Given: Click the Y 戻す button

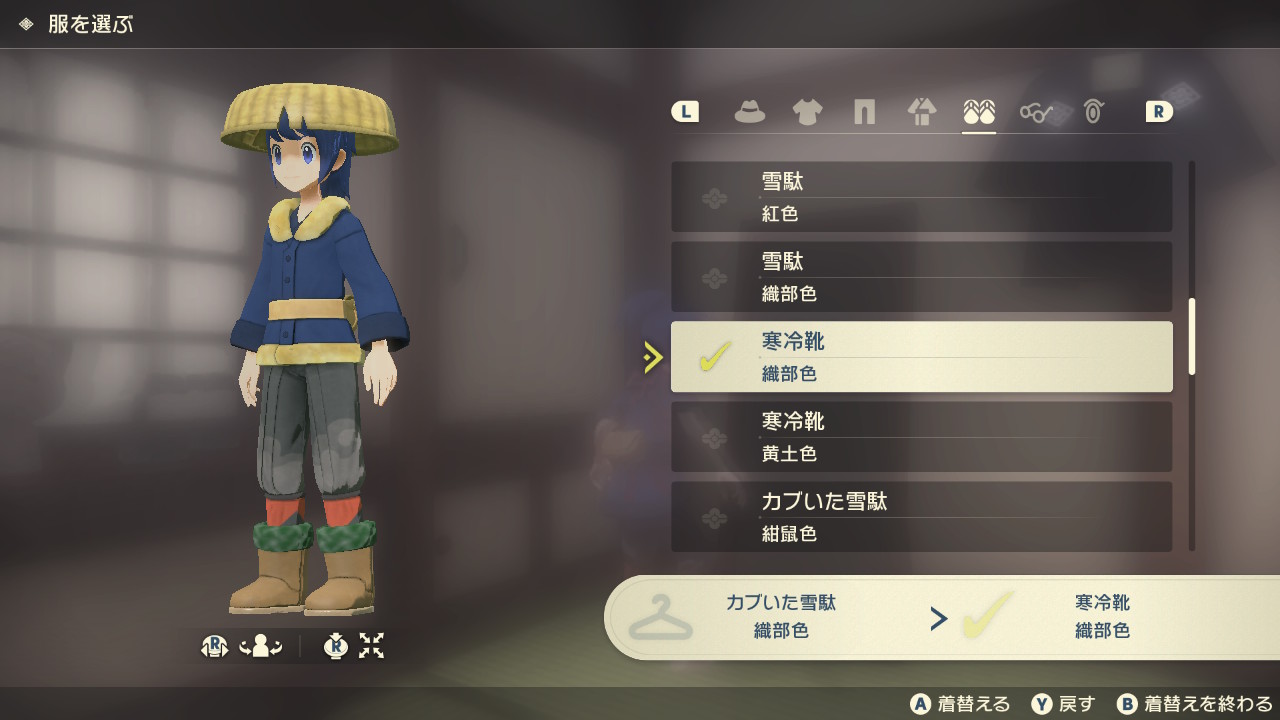Looking at the screenshot, I should click(1063, 704).
